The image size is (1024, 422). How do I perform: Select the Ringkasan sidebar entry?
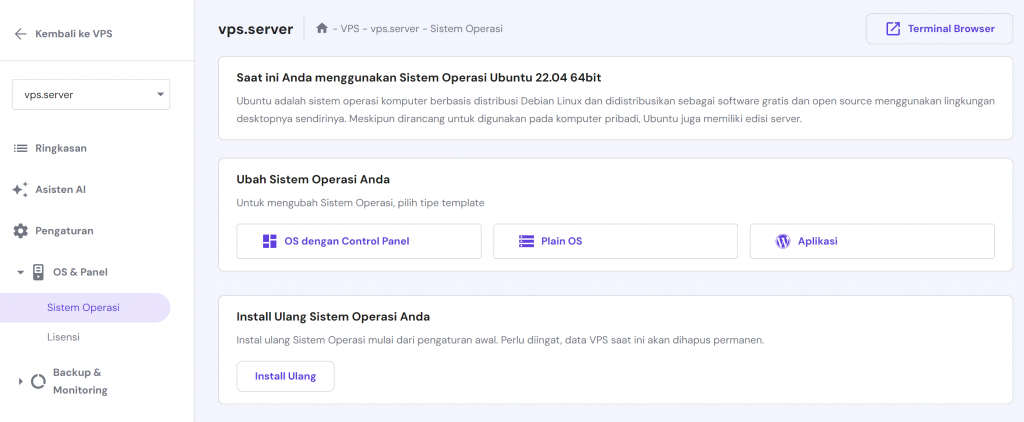[62, 148]
